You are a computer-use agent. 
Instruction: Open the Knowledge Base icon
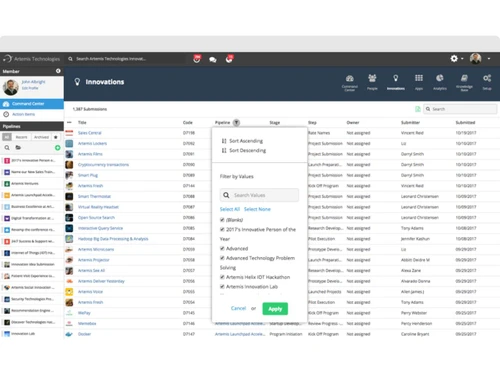tap(464, 78)
